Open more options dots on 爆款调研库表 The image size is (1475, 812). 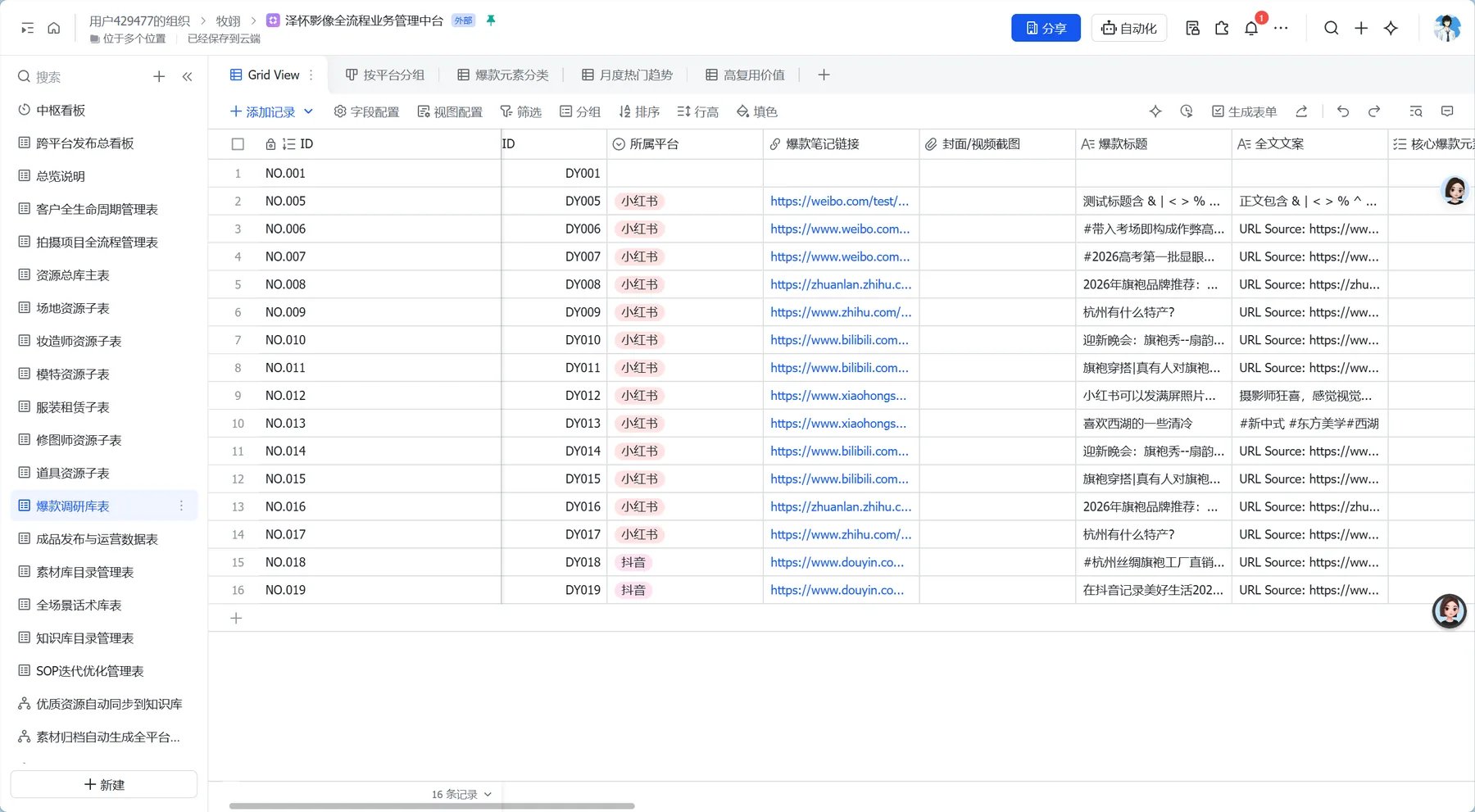tap(181, 506)
